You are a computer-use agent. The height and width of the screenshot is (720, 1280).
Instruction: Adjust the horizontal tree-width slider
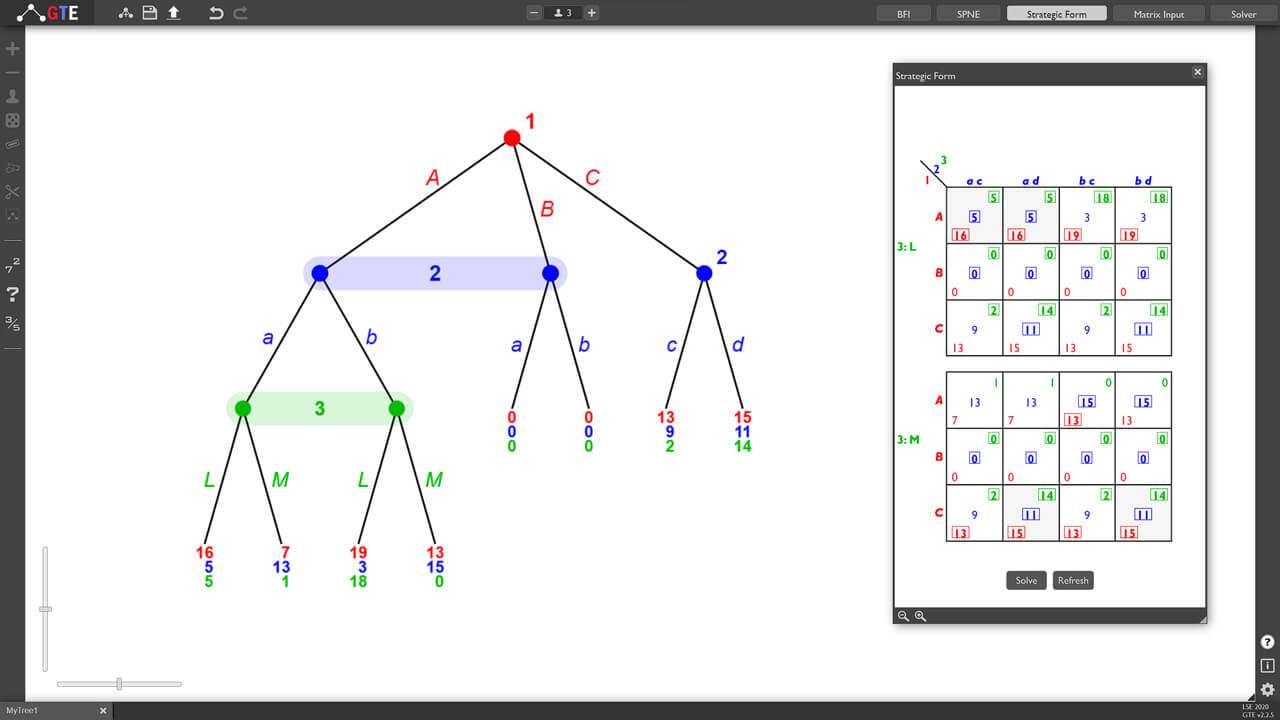pos(119,684)
